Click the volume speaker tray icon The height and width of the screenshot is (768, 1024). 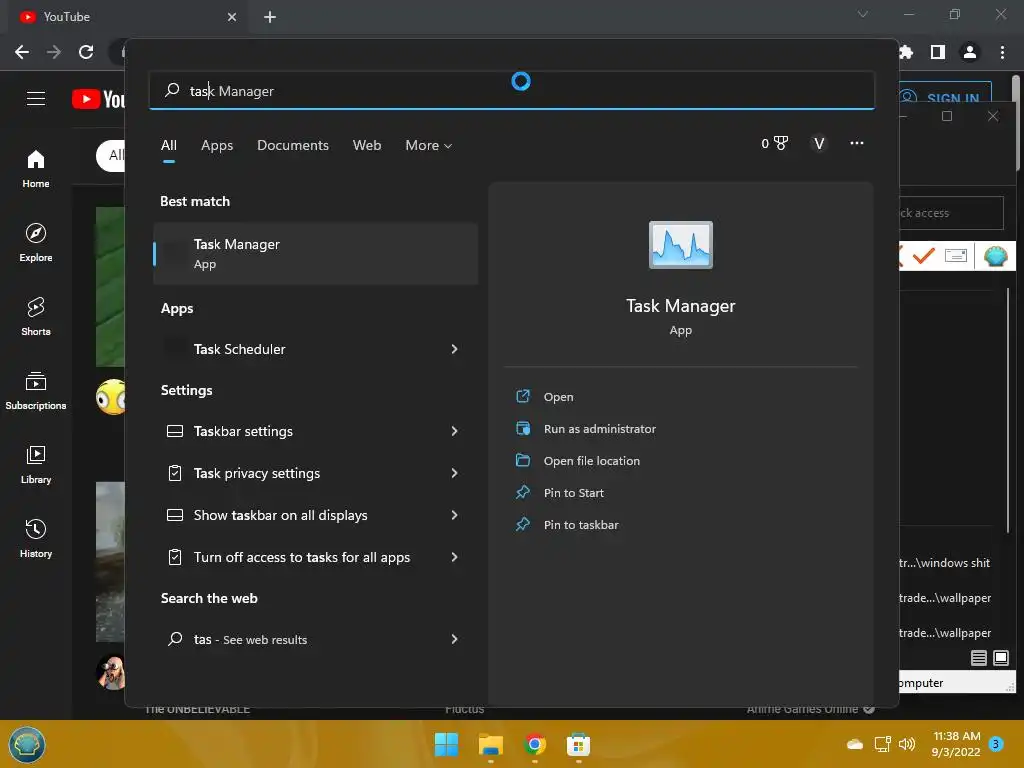(x=906, y=744)
